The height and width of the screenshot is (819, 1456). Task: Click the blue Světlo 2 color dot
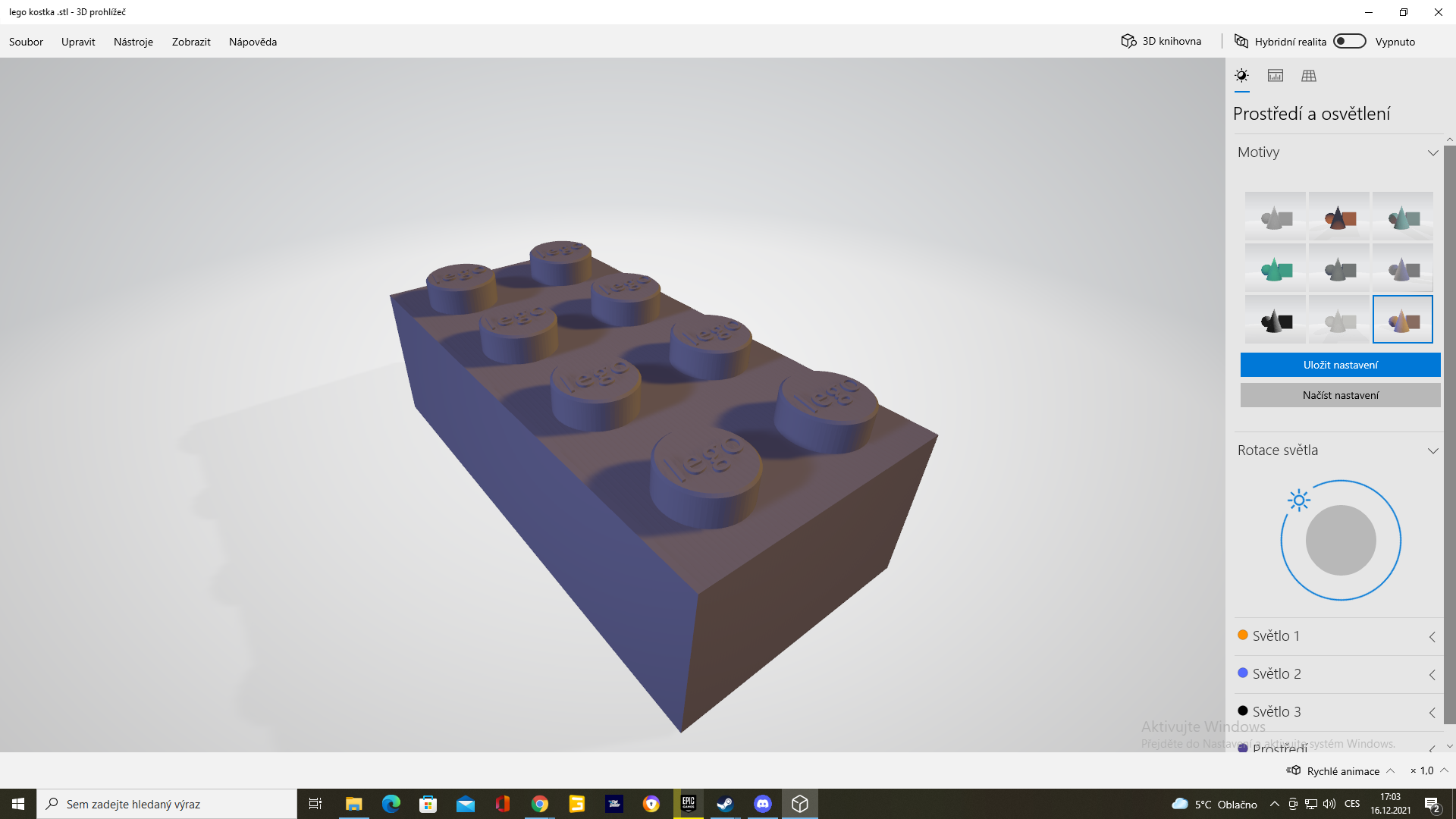tap(1243, 673)
